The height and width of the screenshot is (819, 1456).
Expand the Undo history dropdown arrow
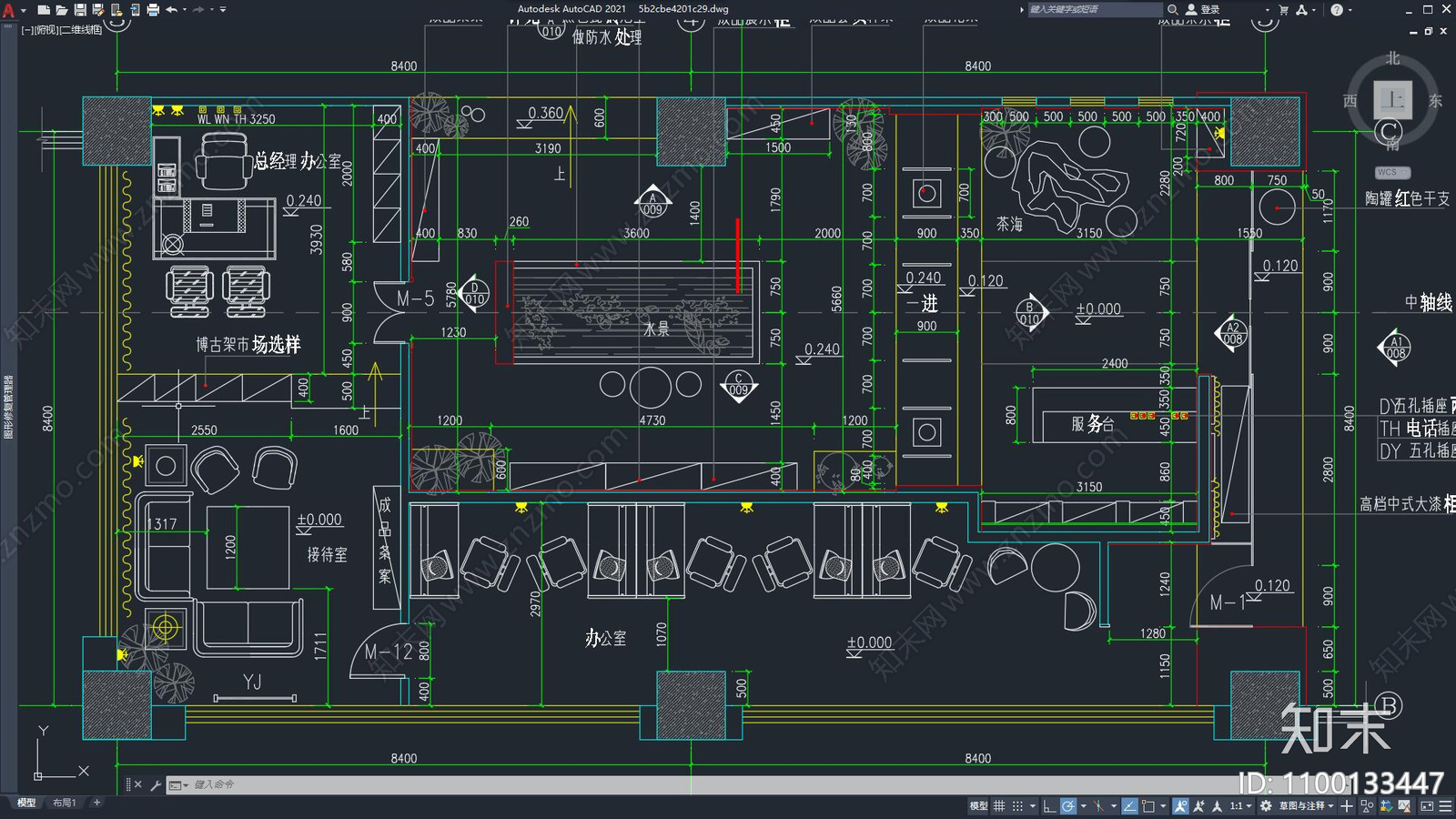point(185,10)
